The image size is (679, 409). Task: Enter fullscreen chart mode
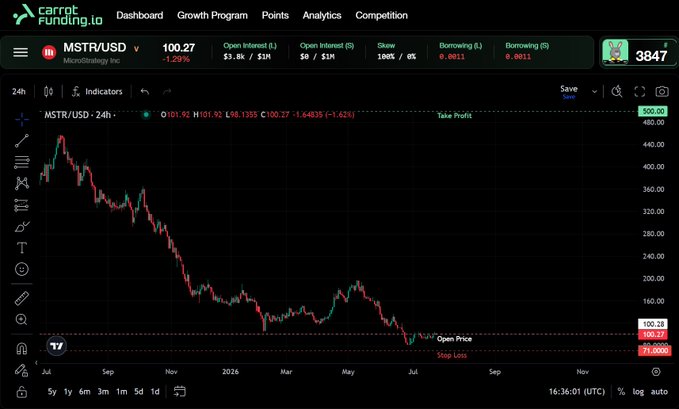tap(640, 91)
